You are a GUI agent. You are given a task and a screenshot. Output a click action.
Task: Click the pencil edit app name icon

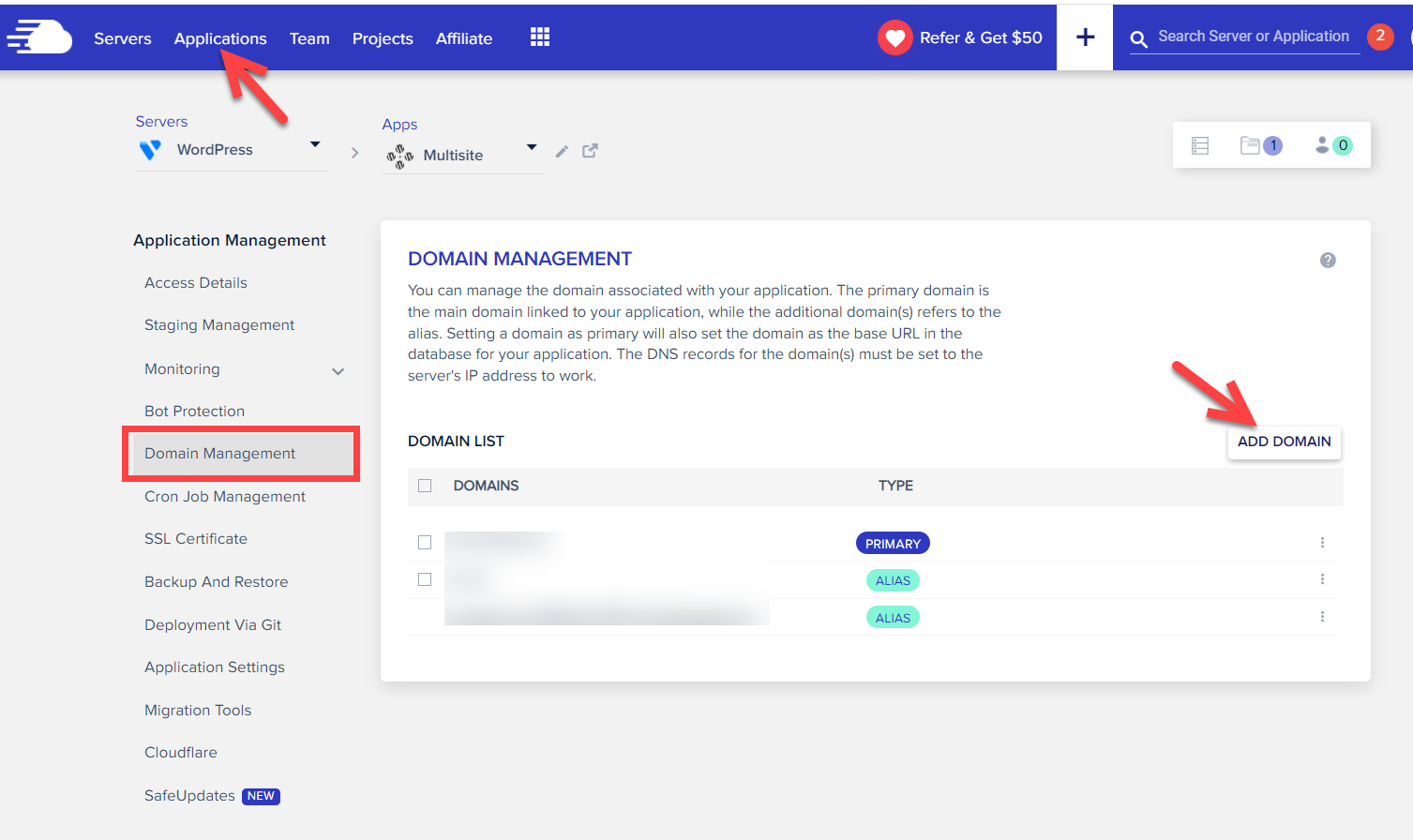pos(562,151)
